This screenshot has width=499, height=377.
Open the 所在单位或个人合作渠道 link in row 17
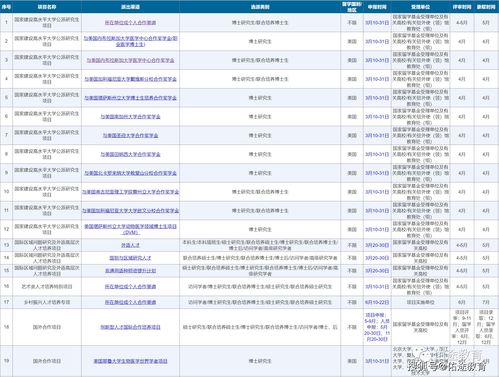point(130,302)
